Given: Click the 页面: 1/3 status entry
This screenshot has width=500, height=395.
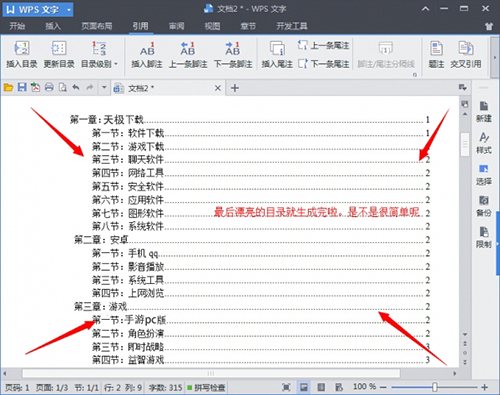Looking at the screenshot, I should click(52, 387).
